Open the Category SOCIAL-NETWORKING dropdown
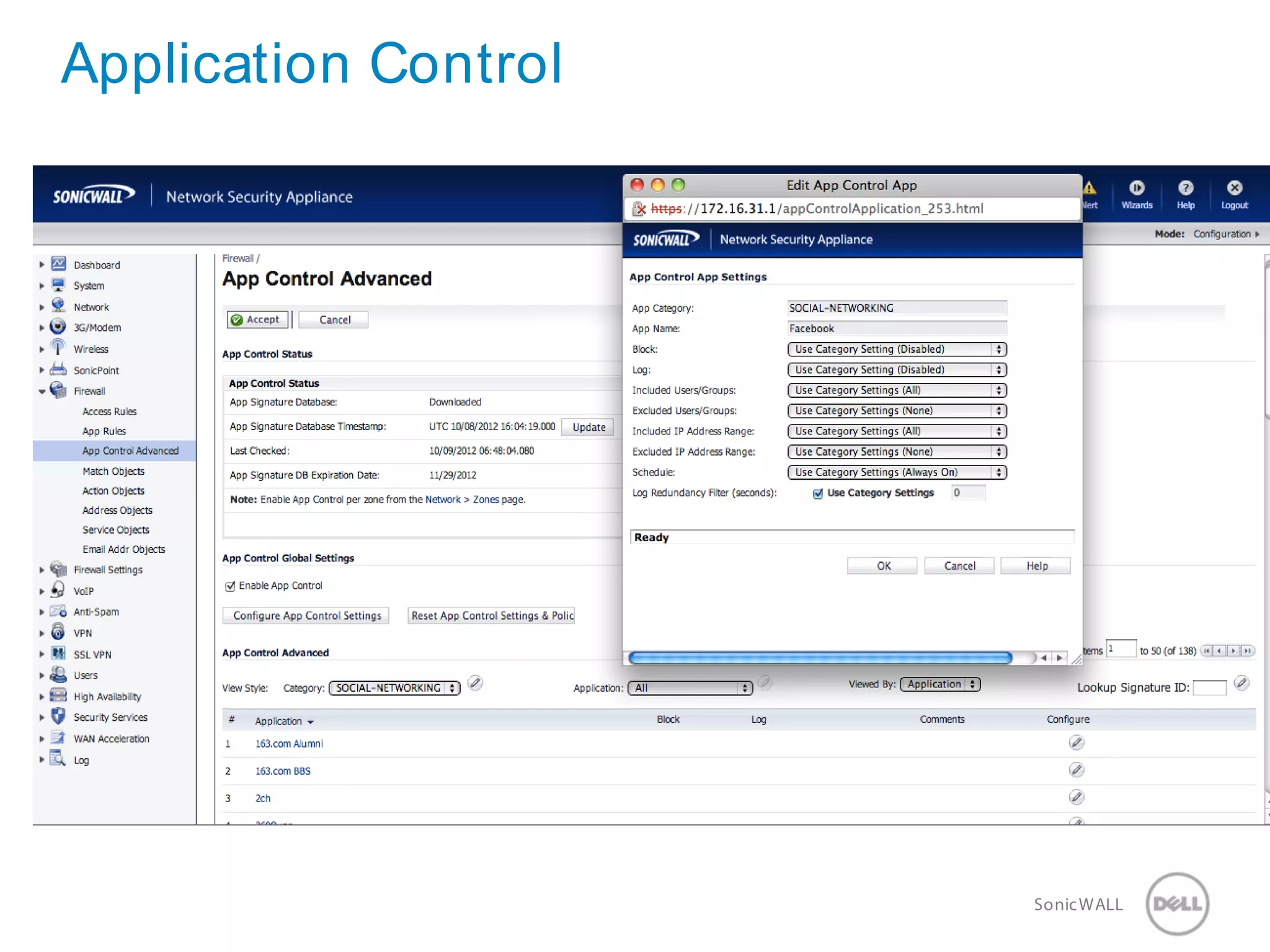Viewport: 1270px width, 952px height. (395, 688)
